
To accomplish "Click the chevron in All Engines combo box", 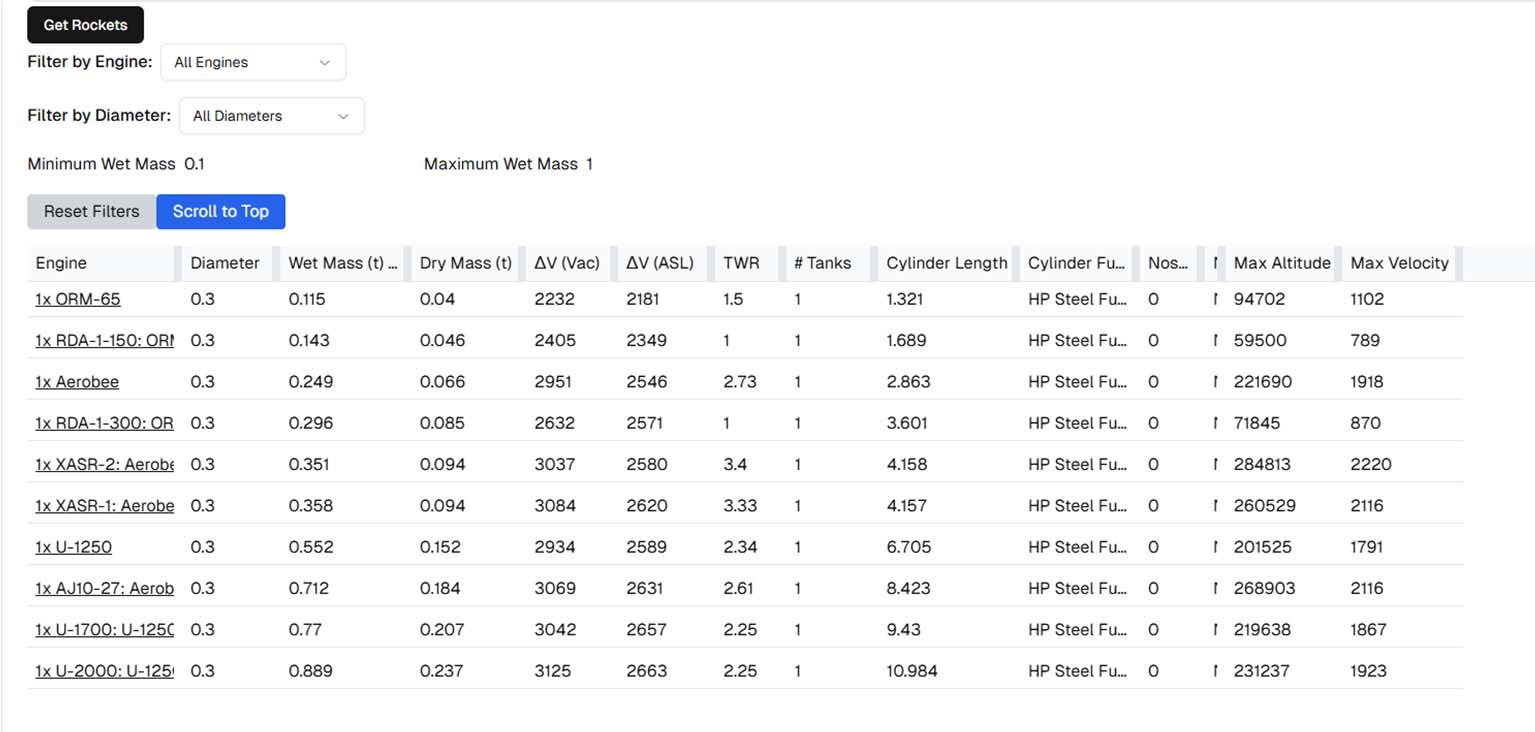I will pos(324,62).
